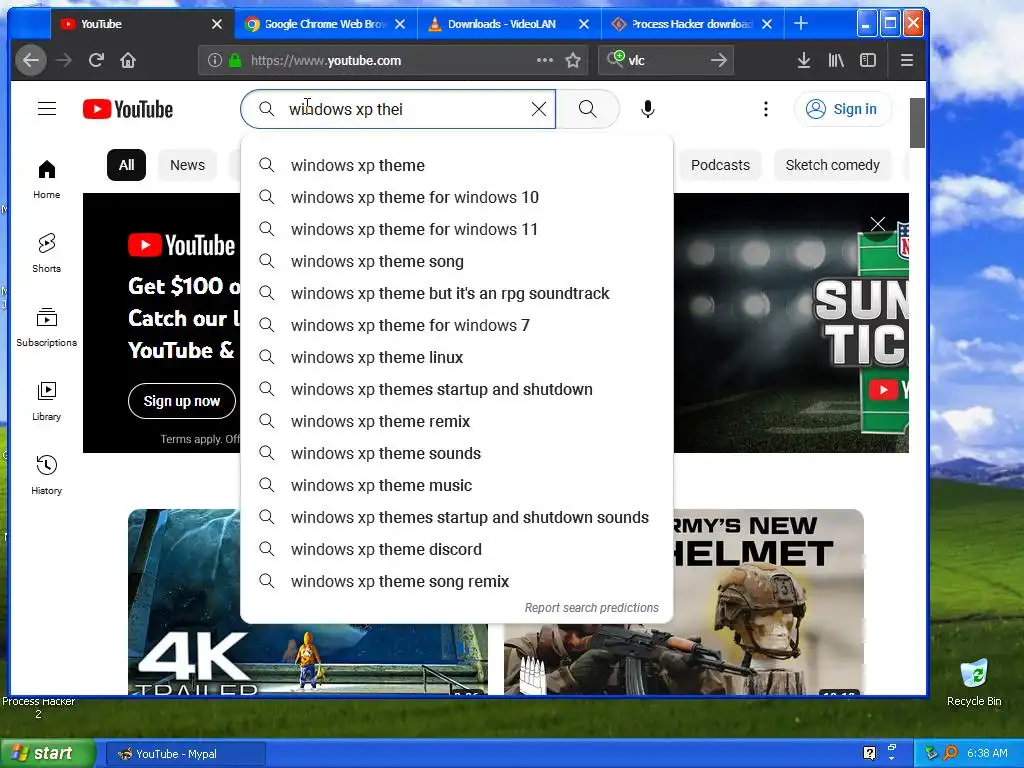Open browser hamburger application menu
The height and width of the screenshot is (768, 1024).
(906, 61)
